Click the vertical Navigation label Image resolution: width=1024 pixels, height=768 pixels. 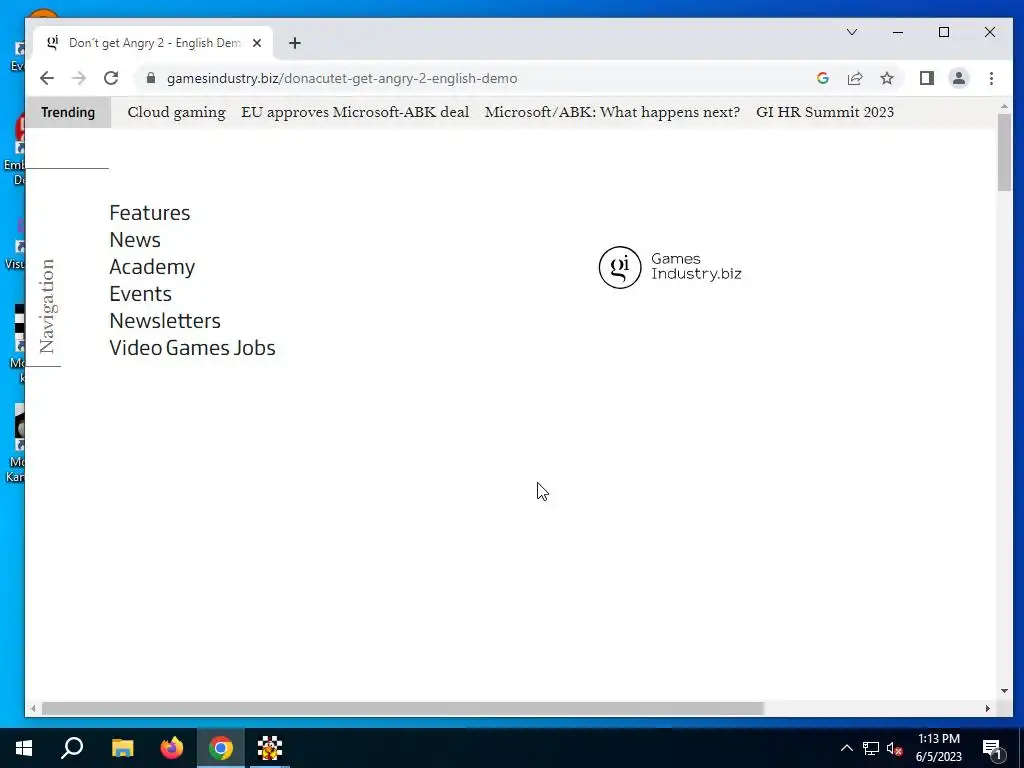(47, 306)
